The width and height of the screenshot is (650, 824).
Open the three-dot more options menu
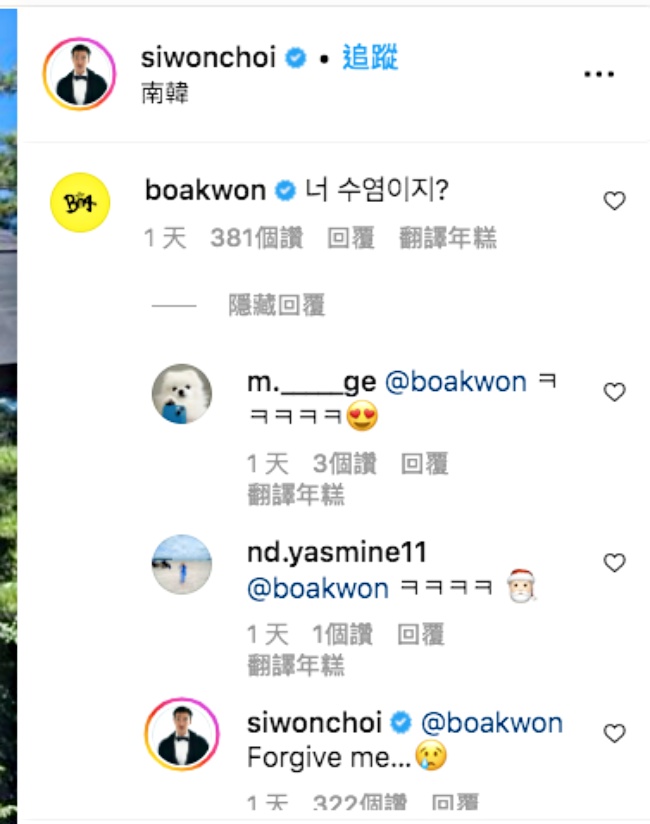[599, 74]
